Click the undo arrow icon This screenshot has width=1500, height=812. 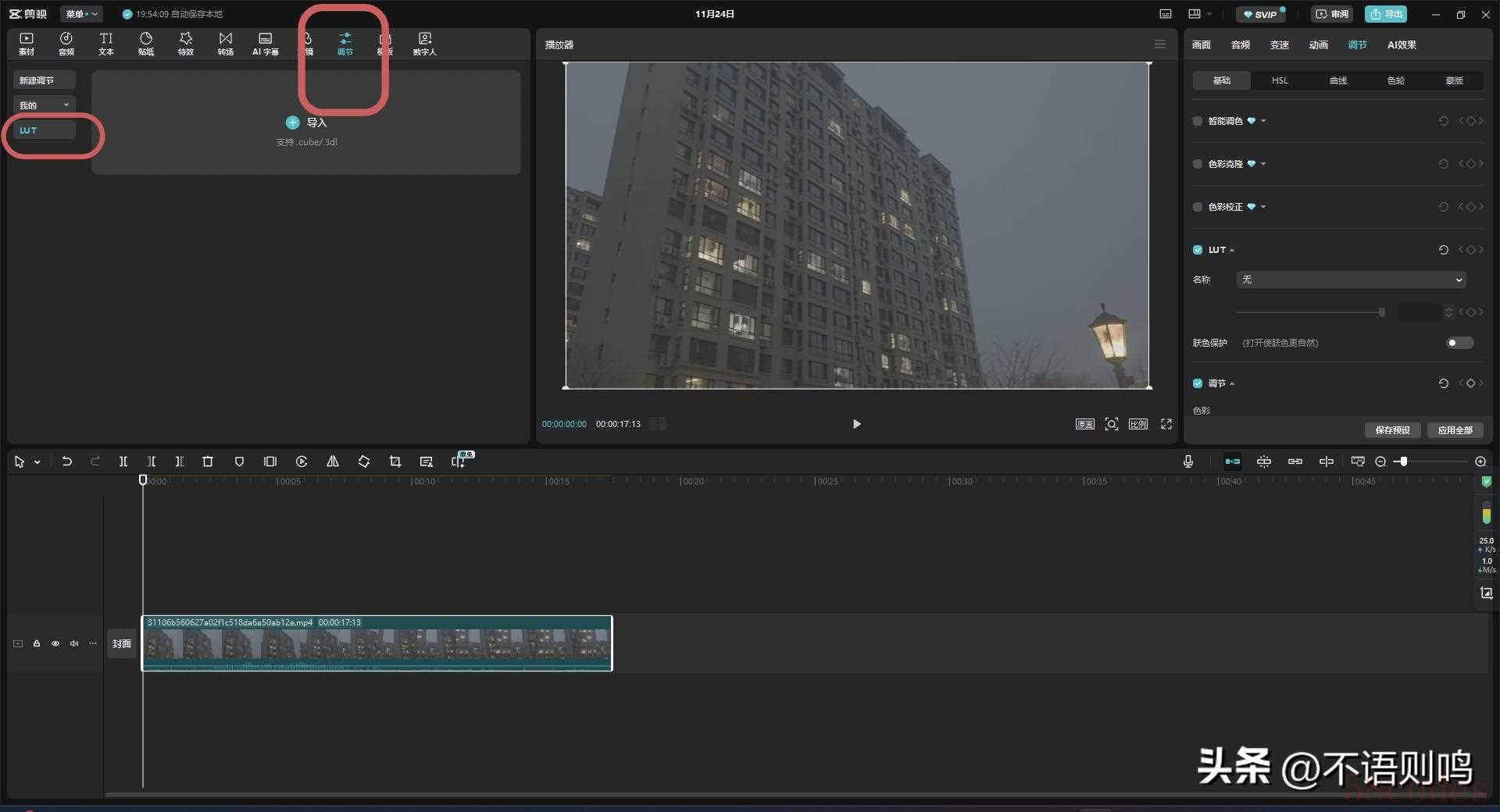[67, 461]
